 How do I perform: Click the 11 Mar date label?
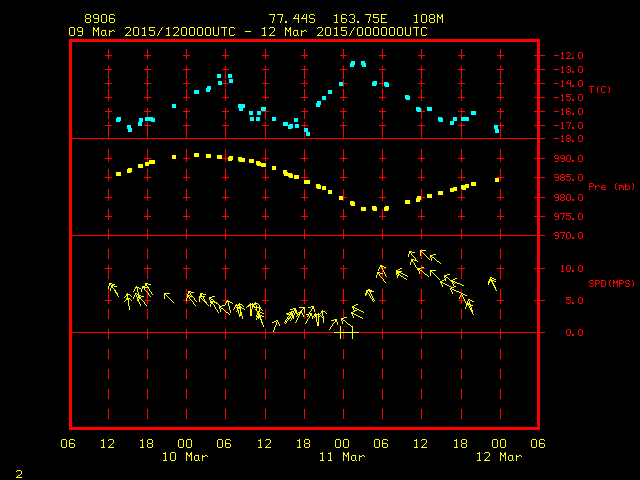click(x=341, y=457)
